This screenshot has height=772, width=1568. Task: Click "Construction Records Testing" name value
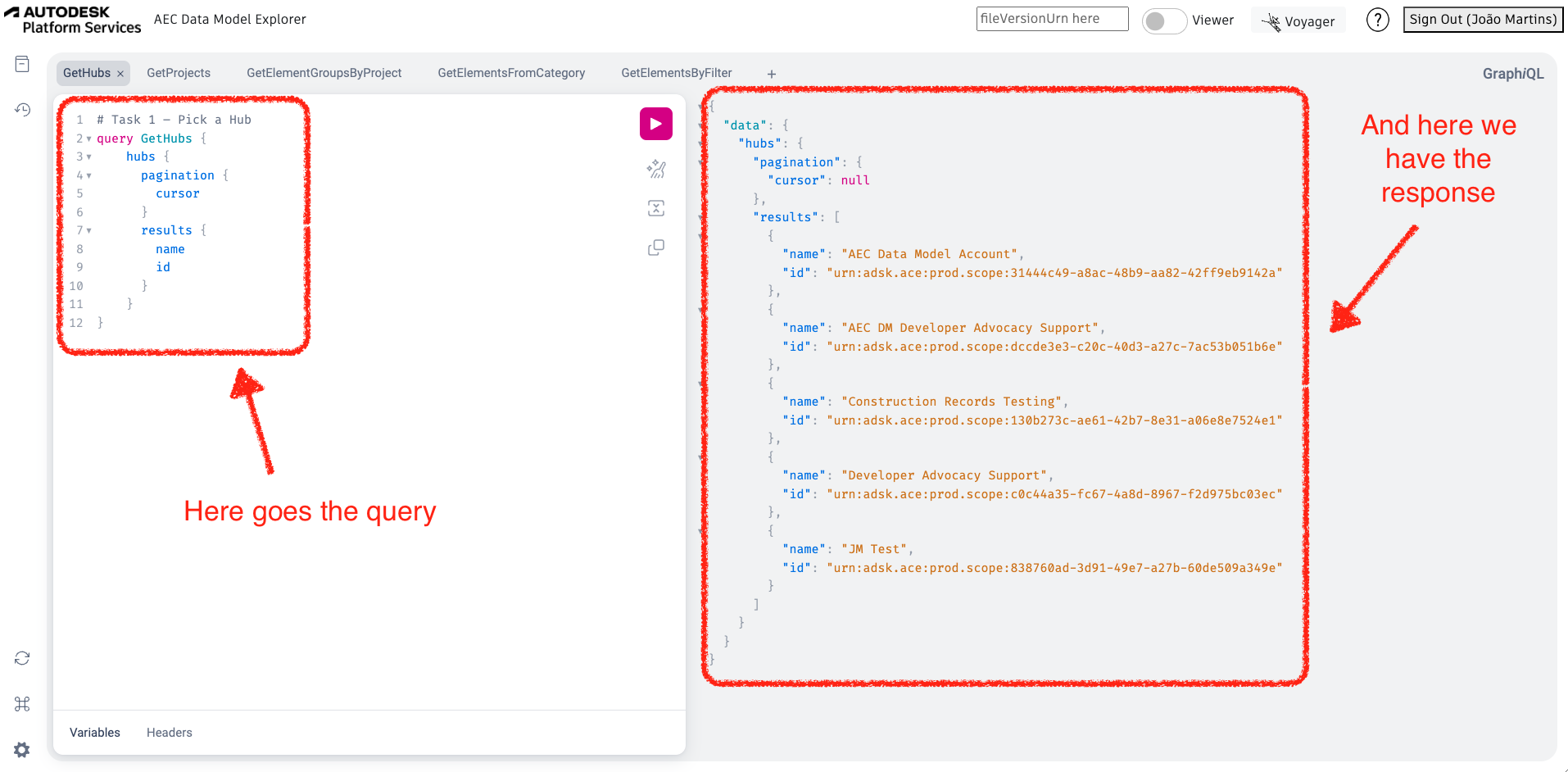pos(951,402)
